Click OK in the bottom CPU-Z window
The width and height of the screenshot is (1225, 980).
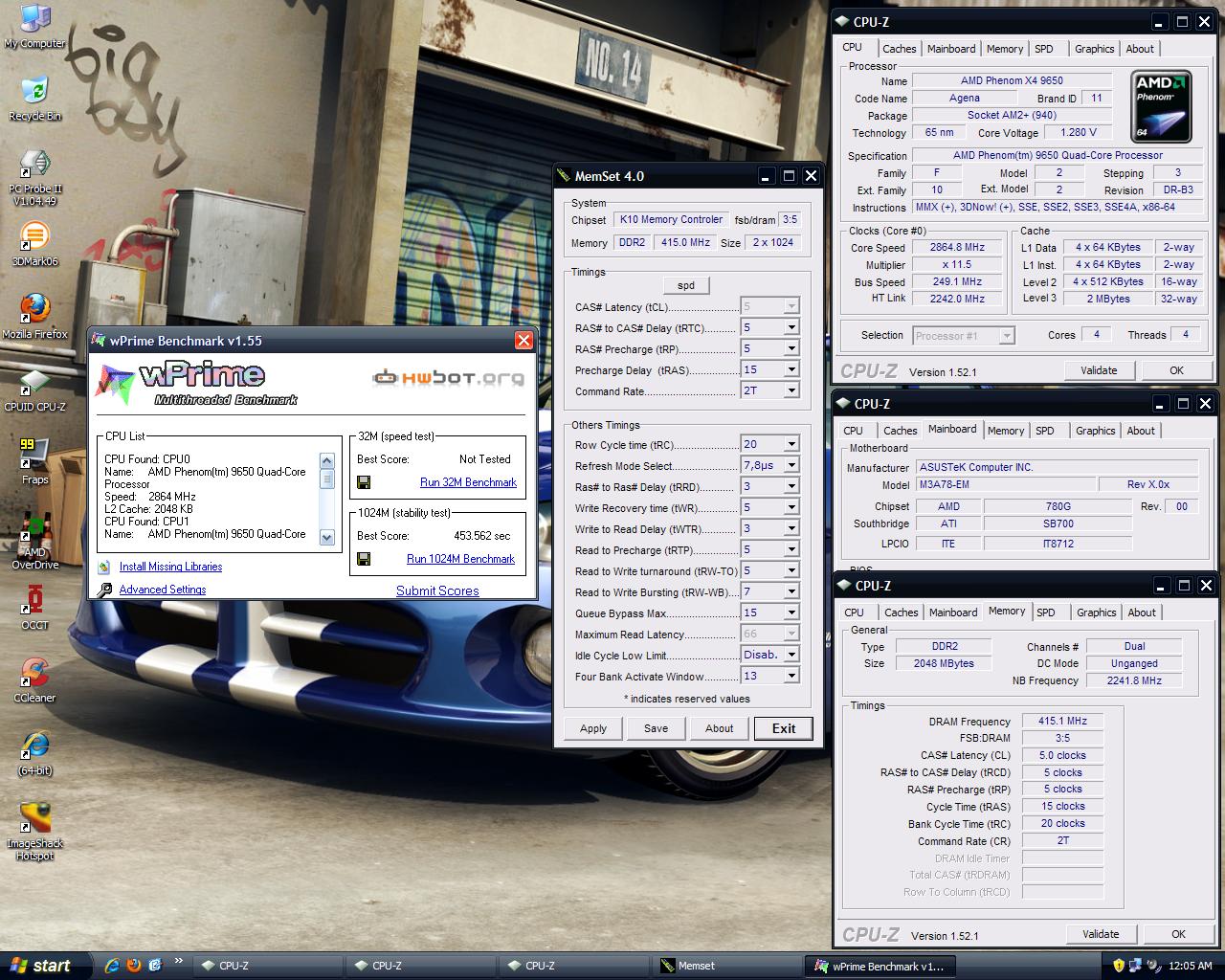pos(1178,934)
